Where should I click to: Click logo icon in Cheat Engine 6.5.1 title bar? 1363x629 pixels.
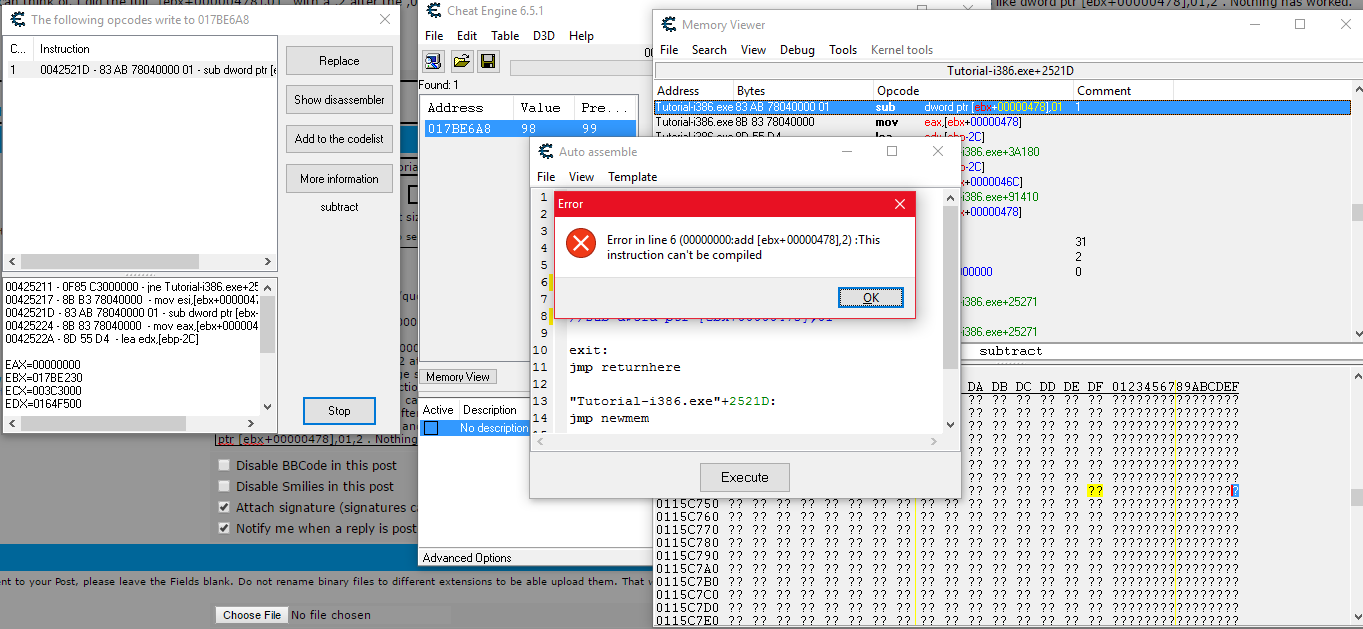coord(433,10)
